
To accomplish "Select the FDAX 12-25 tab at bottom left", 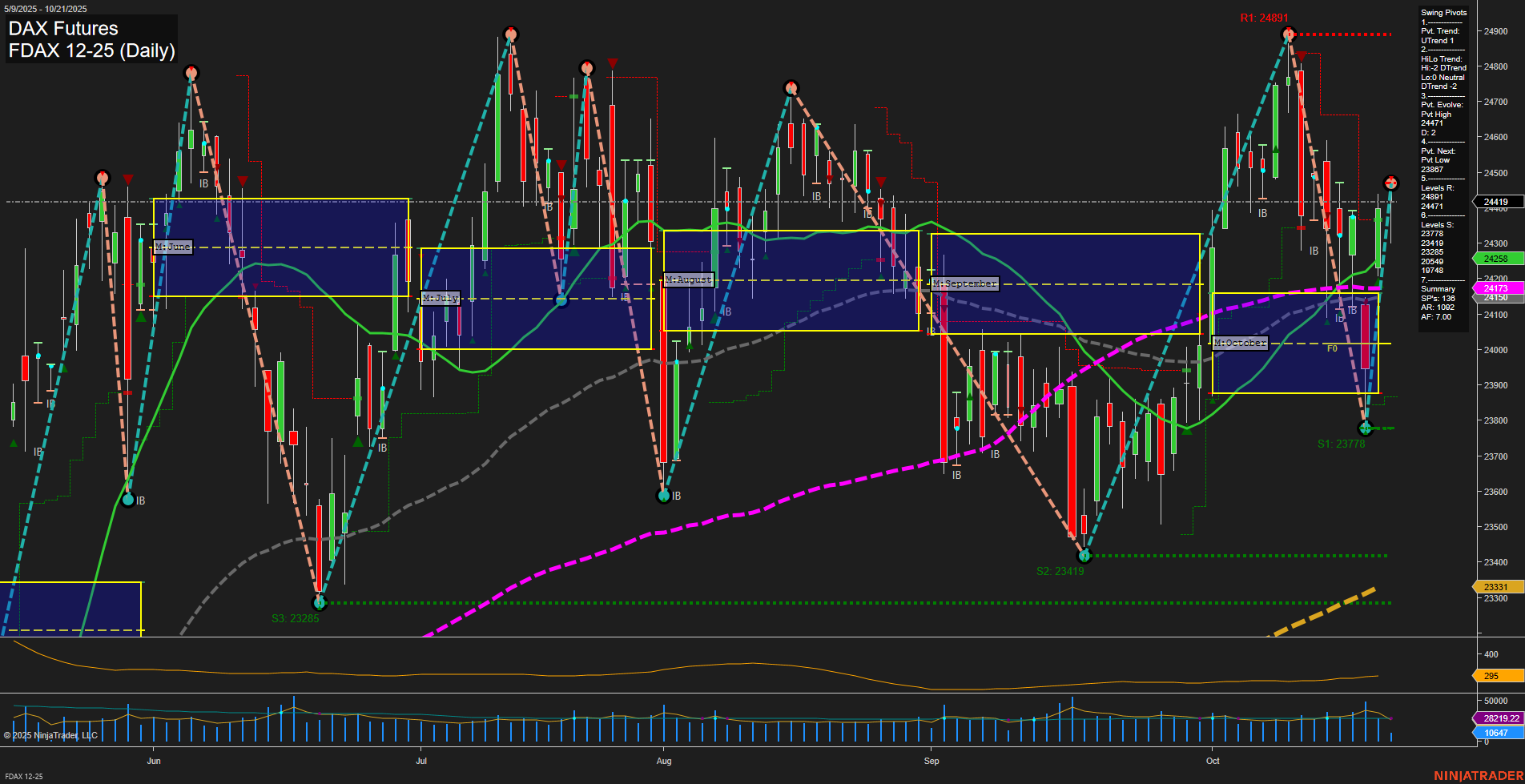I will 24,777.
